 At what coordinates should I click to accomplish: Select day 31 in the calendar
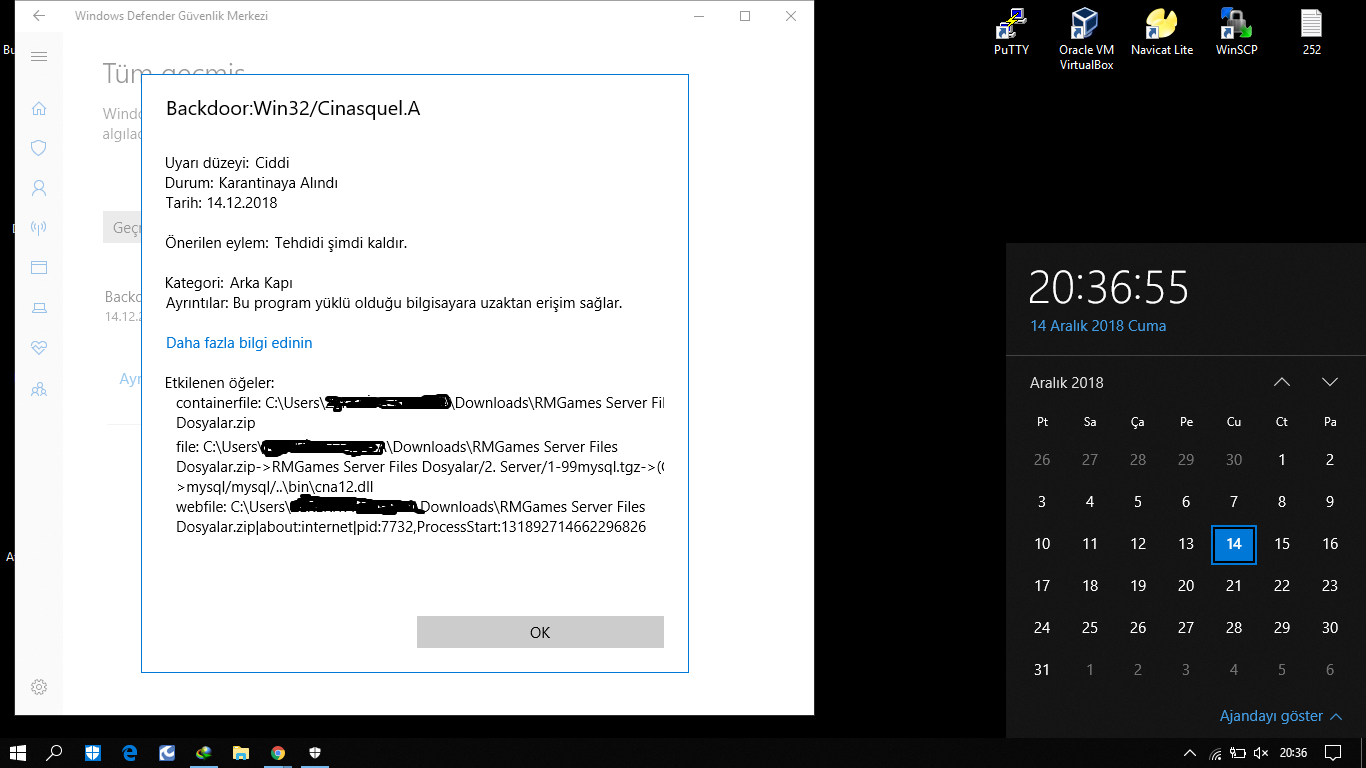click(x=1042, y=670)
